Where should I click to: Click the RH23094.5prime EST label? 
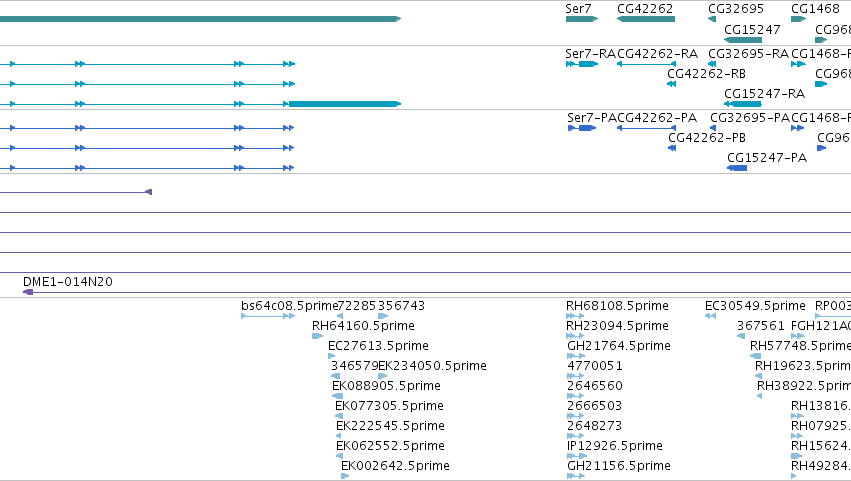tap(617, 326)
